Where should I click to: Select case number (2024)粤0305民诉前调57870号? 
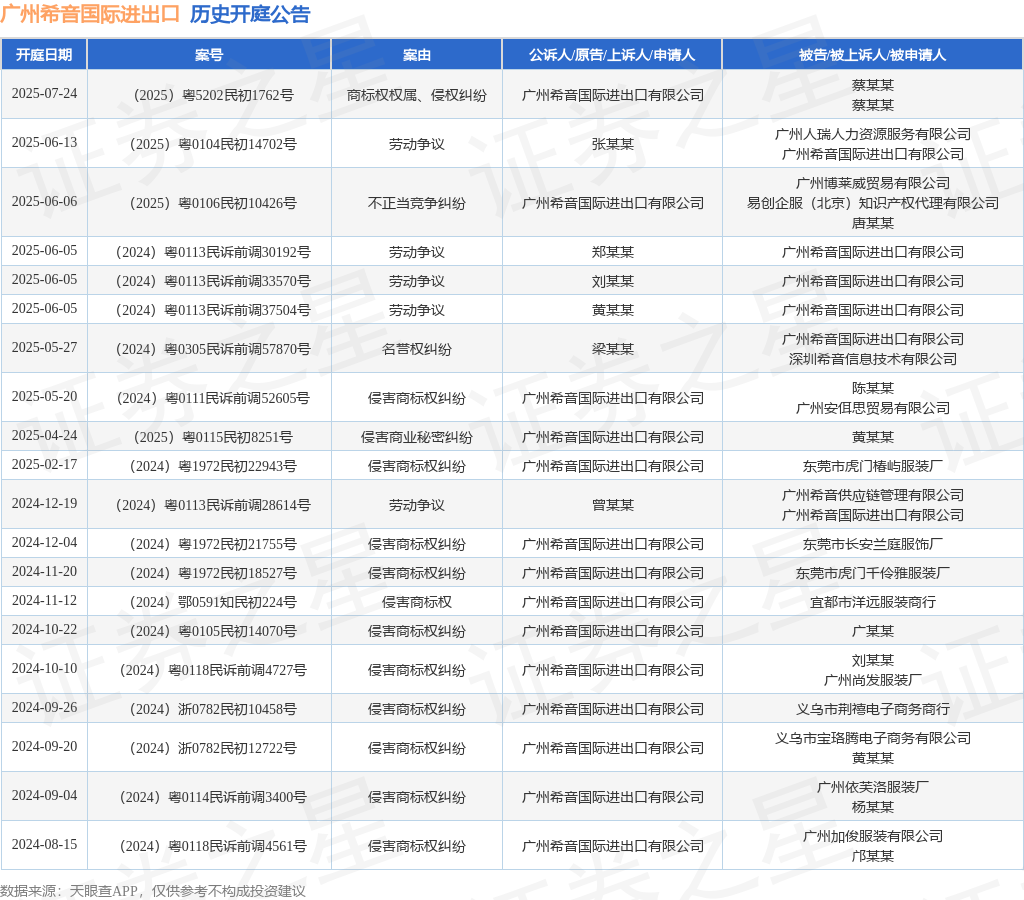214,349
